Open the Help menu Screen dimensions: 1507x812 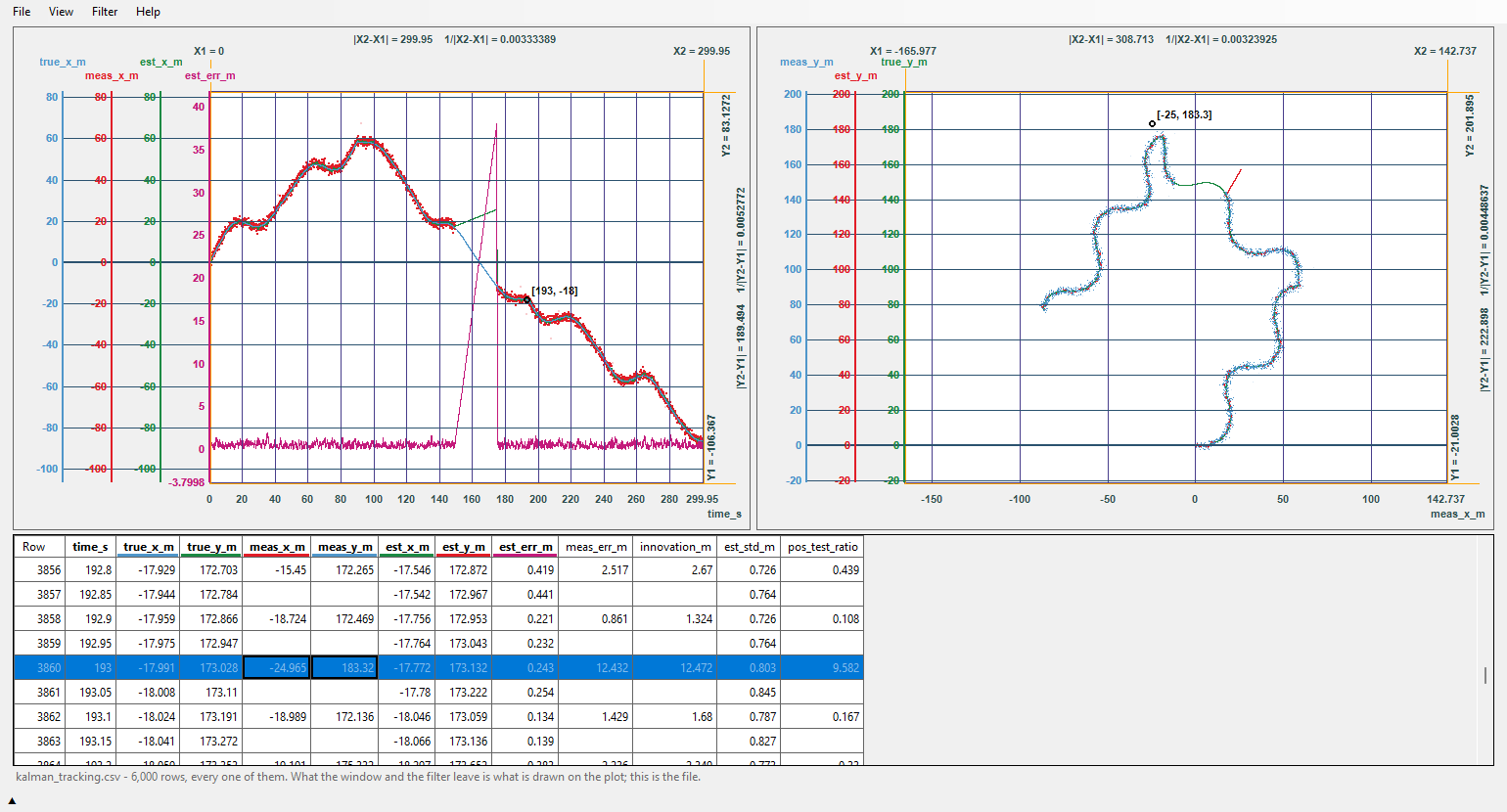[x=148, y=12]
